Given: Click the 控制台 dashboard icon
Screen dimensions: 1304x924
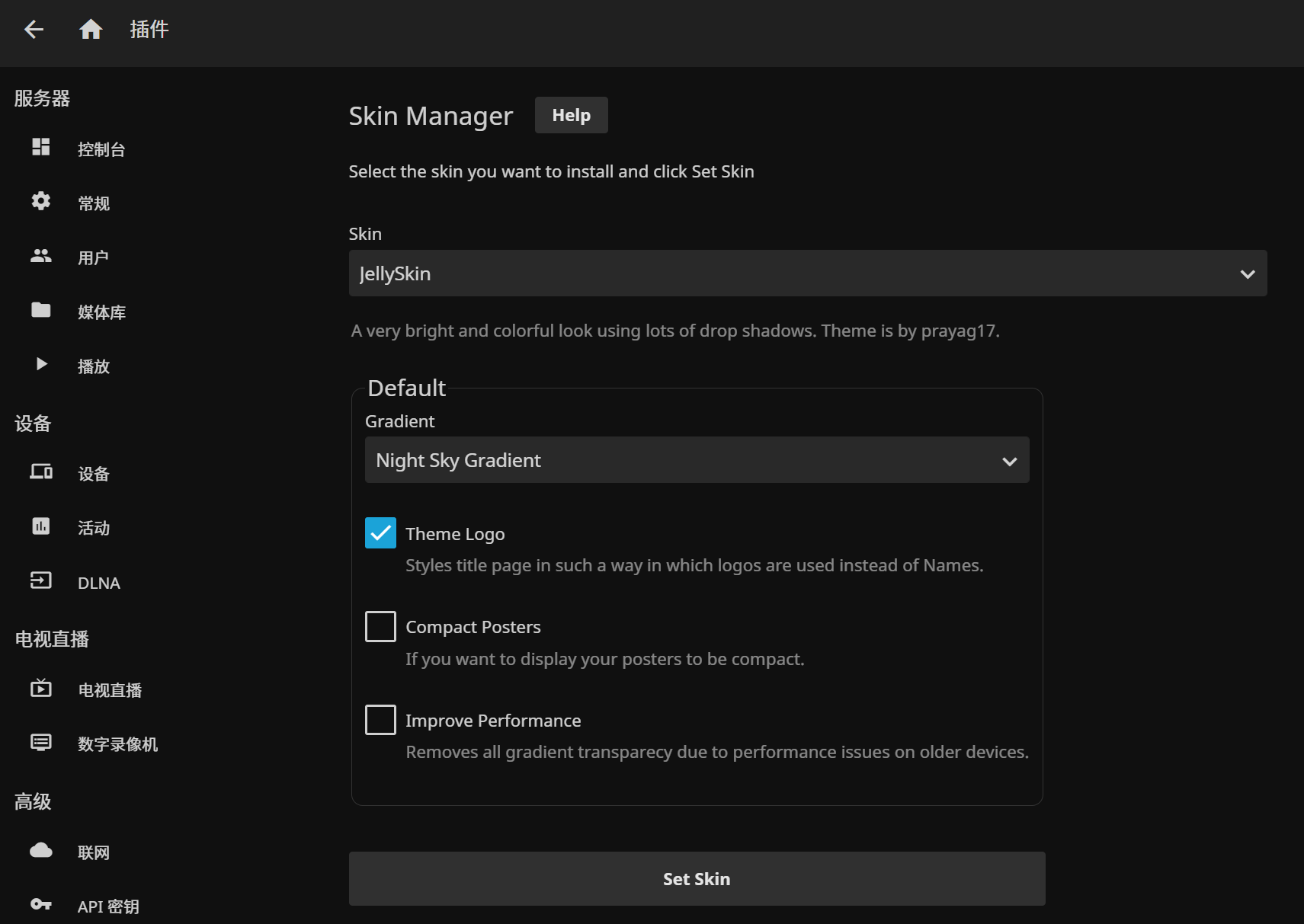Looking at the screenshot, I should tap(41, 147).
